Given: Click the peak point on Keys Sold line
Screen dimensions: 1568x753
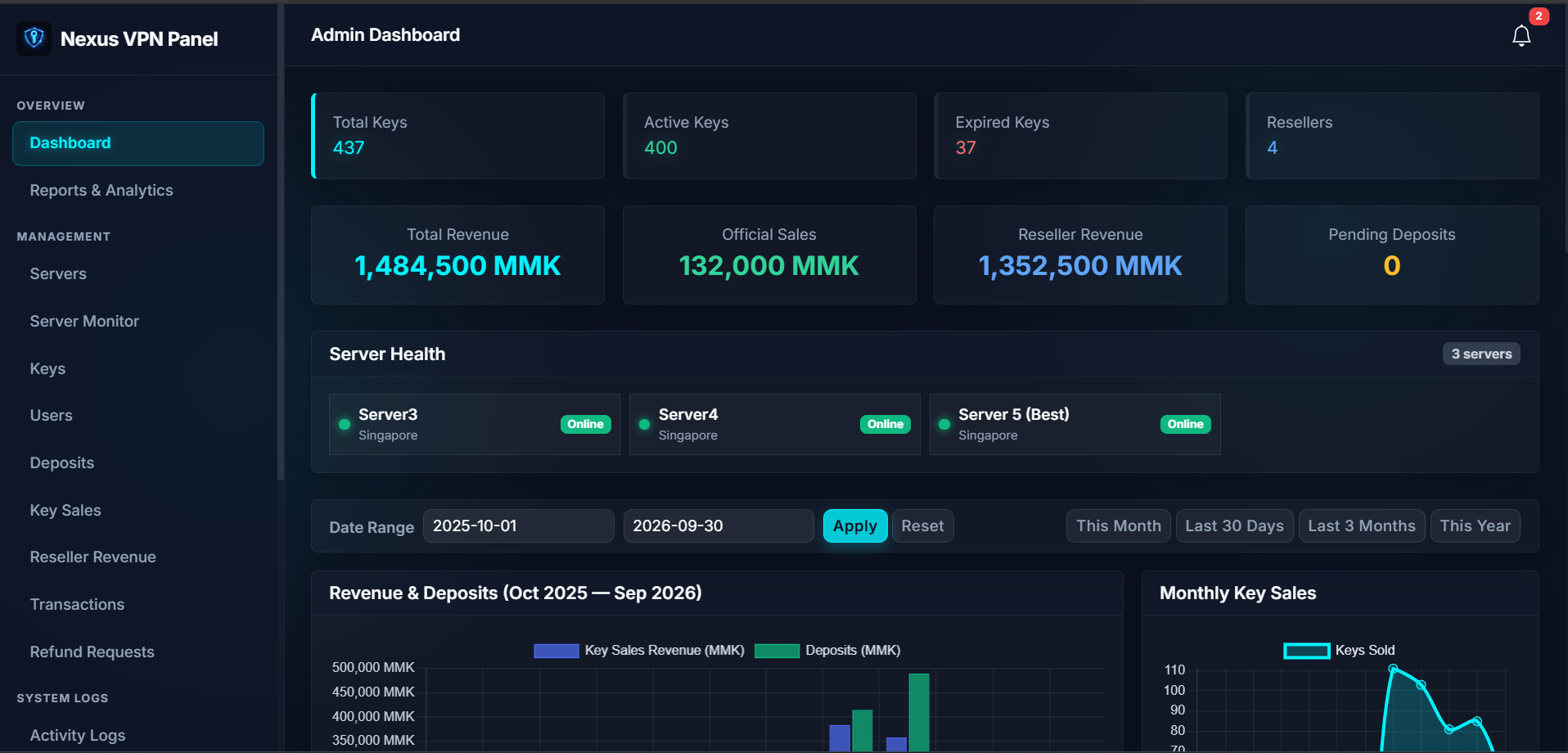Looking at the screenshot, I should click(x=1393, y=669).
